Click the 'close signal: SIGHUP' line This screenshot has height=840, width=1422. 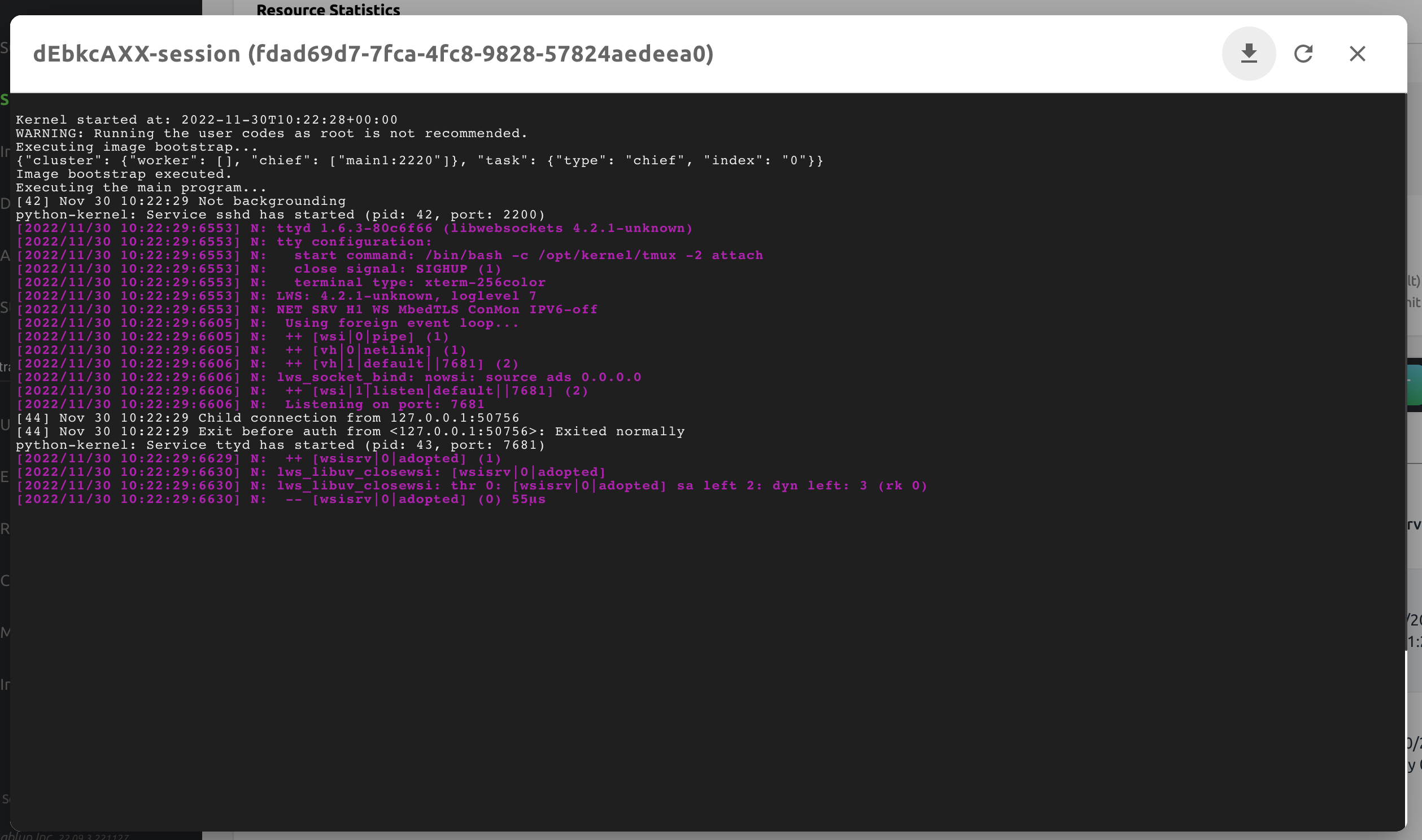(x=259, y=269)
